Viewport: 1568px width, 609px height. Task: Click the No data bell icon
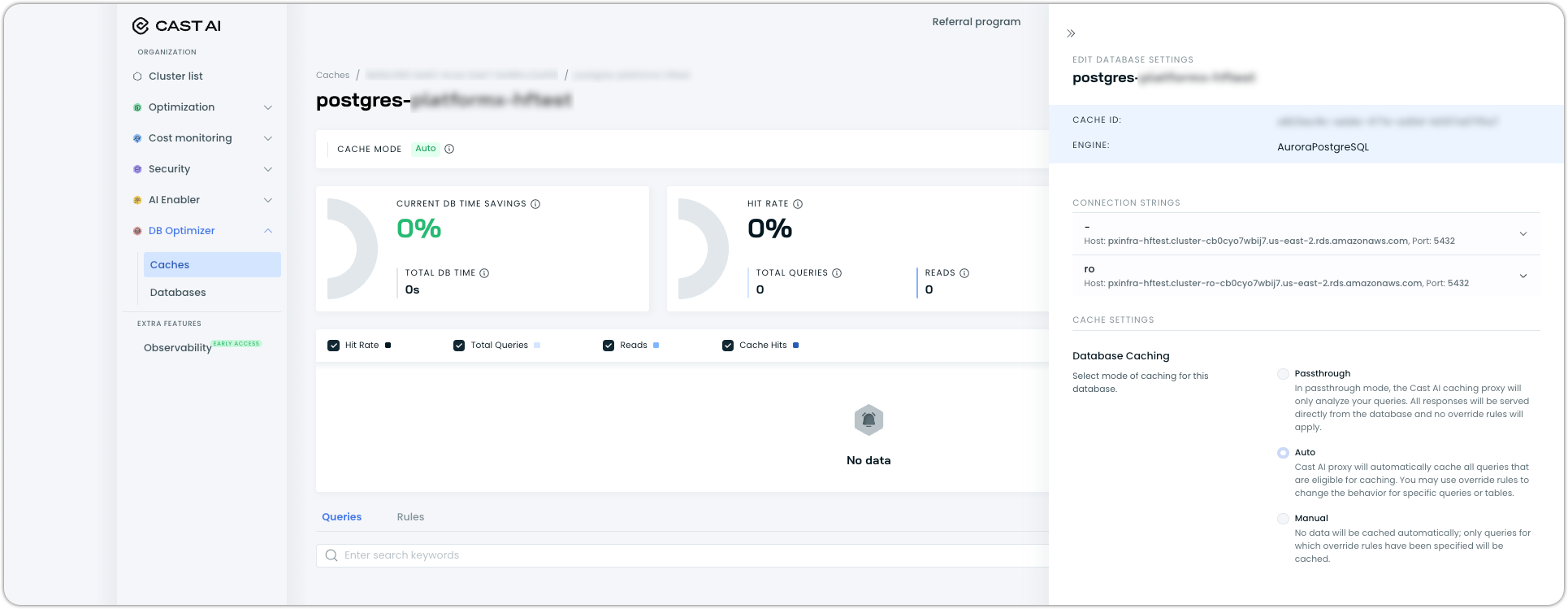tap(868, 420)
